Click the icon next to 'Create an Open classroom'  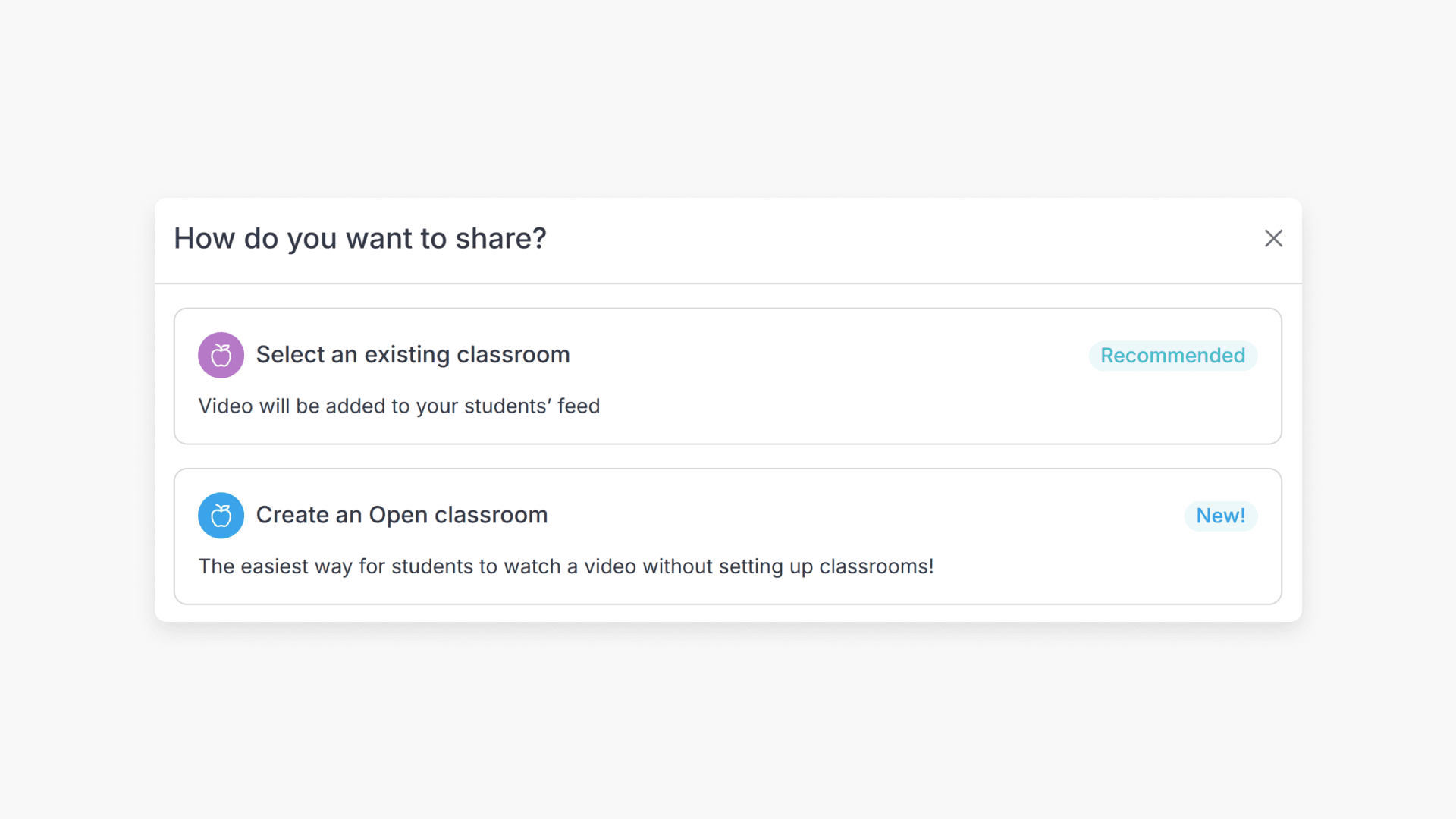[x=221, y=515]
